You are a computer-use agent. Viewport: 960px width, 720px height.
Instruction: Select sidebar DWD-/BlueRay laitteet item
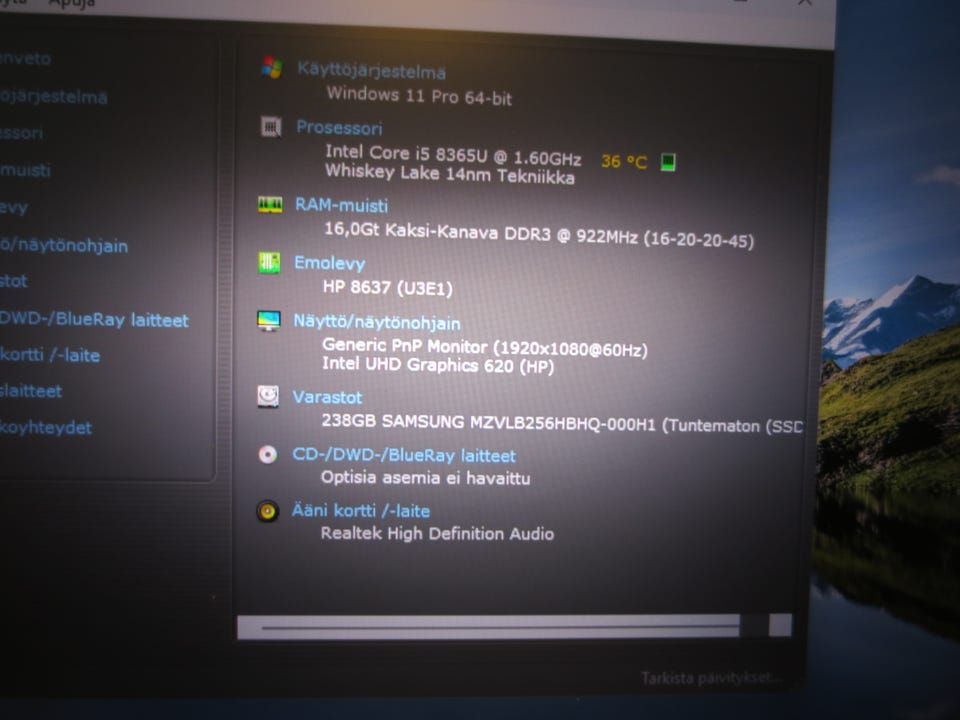click(x=94, y=320)
